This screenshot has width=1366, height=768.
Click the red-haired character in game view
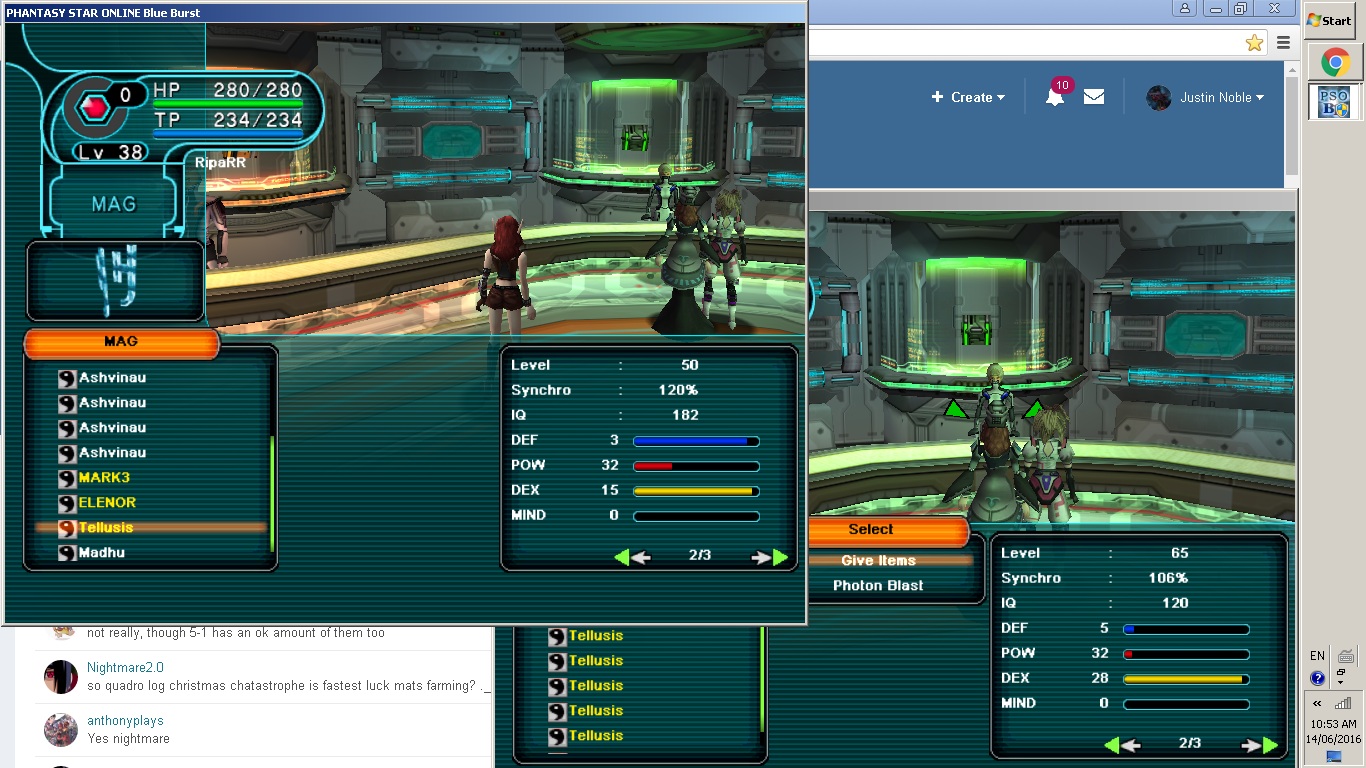point(507,275)
